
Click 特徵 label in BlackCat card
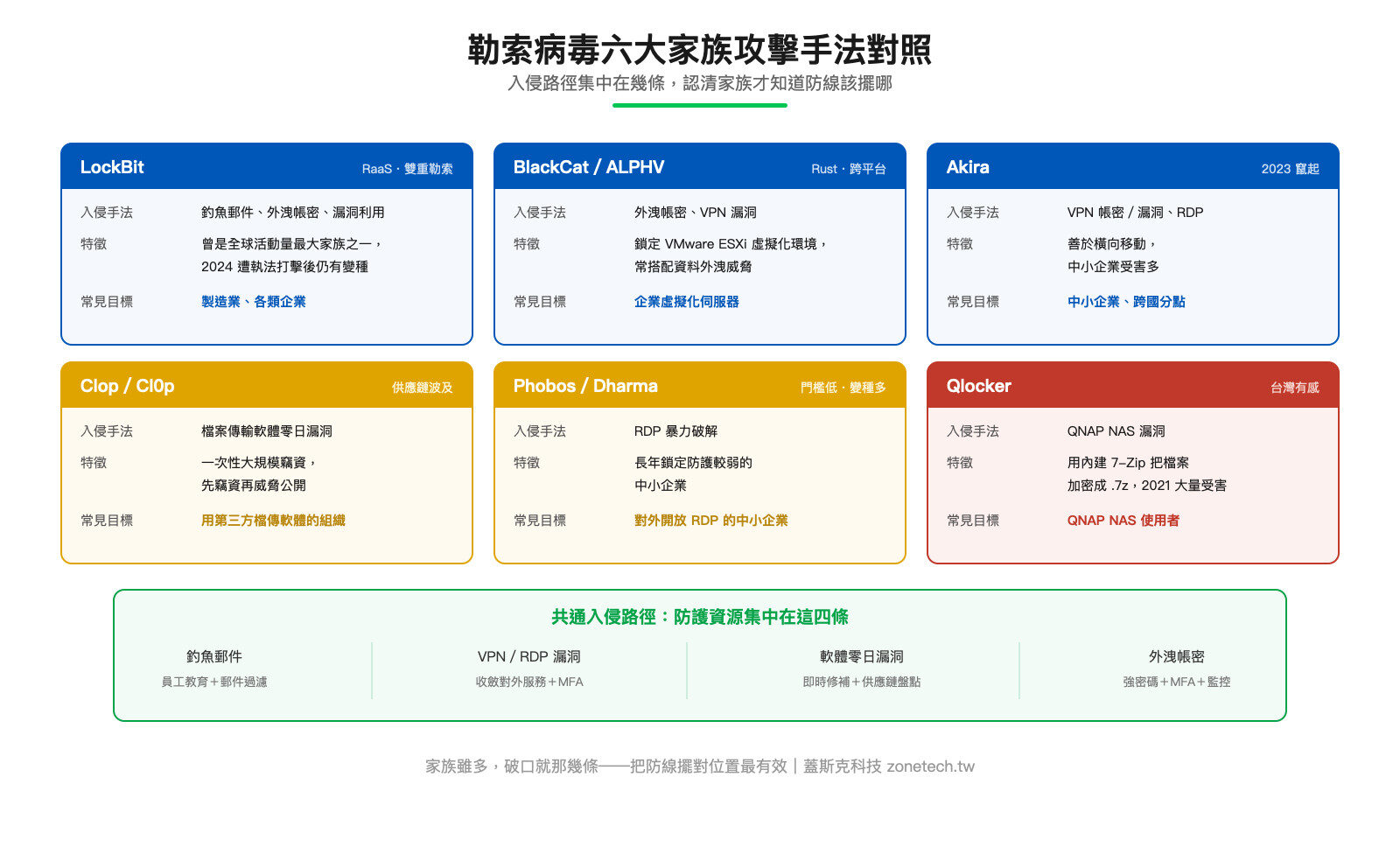[x=527, y=244]
